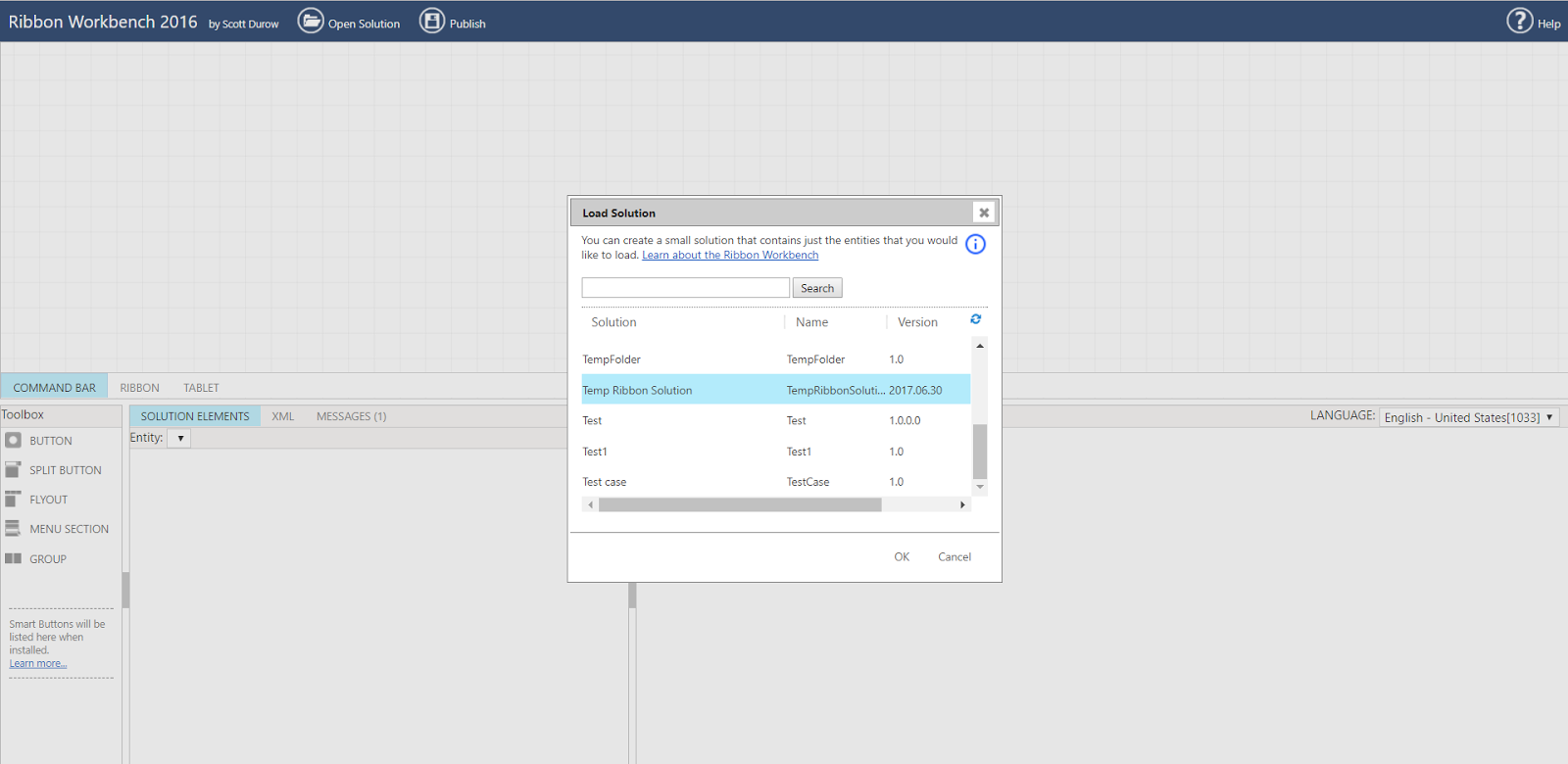Click the Ribbon Workbench 2016 title
This screenshot has width=1568, height=764.
(x=103, y=22)
